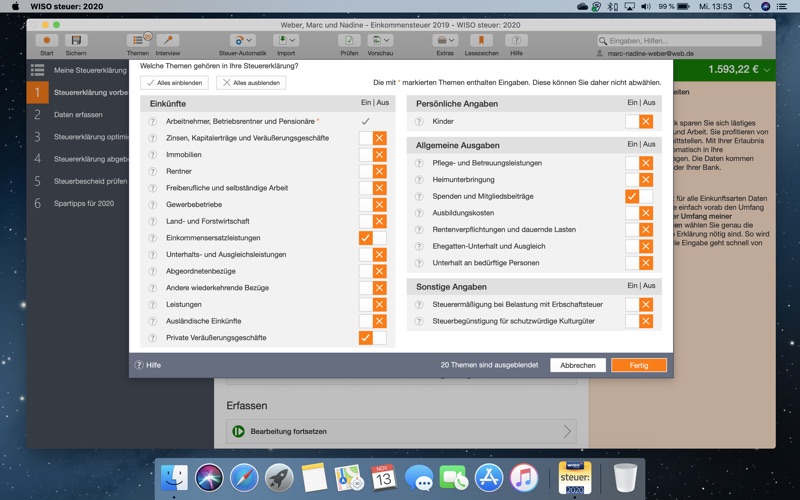The height and width of the screenshot is (500, 800).
Task: Click Eingaben, Hilfen search field
Action: (679, 40)
